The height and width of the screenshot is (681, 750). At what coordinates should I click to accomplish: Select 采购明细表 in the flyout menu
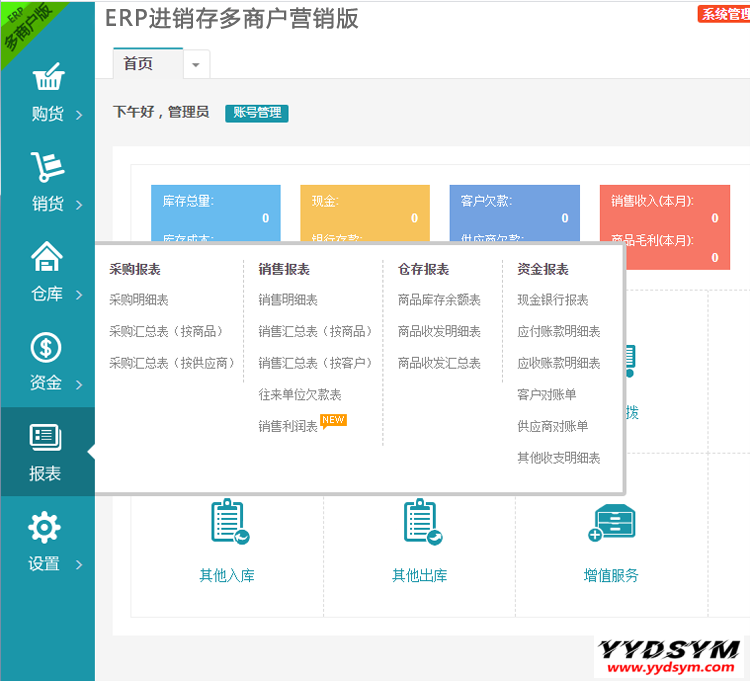(139, 300)
